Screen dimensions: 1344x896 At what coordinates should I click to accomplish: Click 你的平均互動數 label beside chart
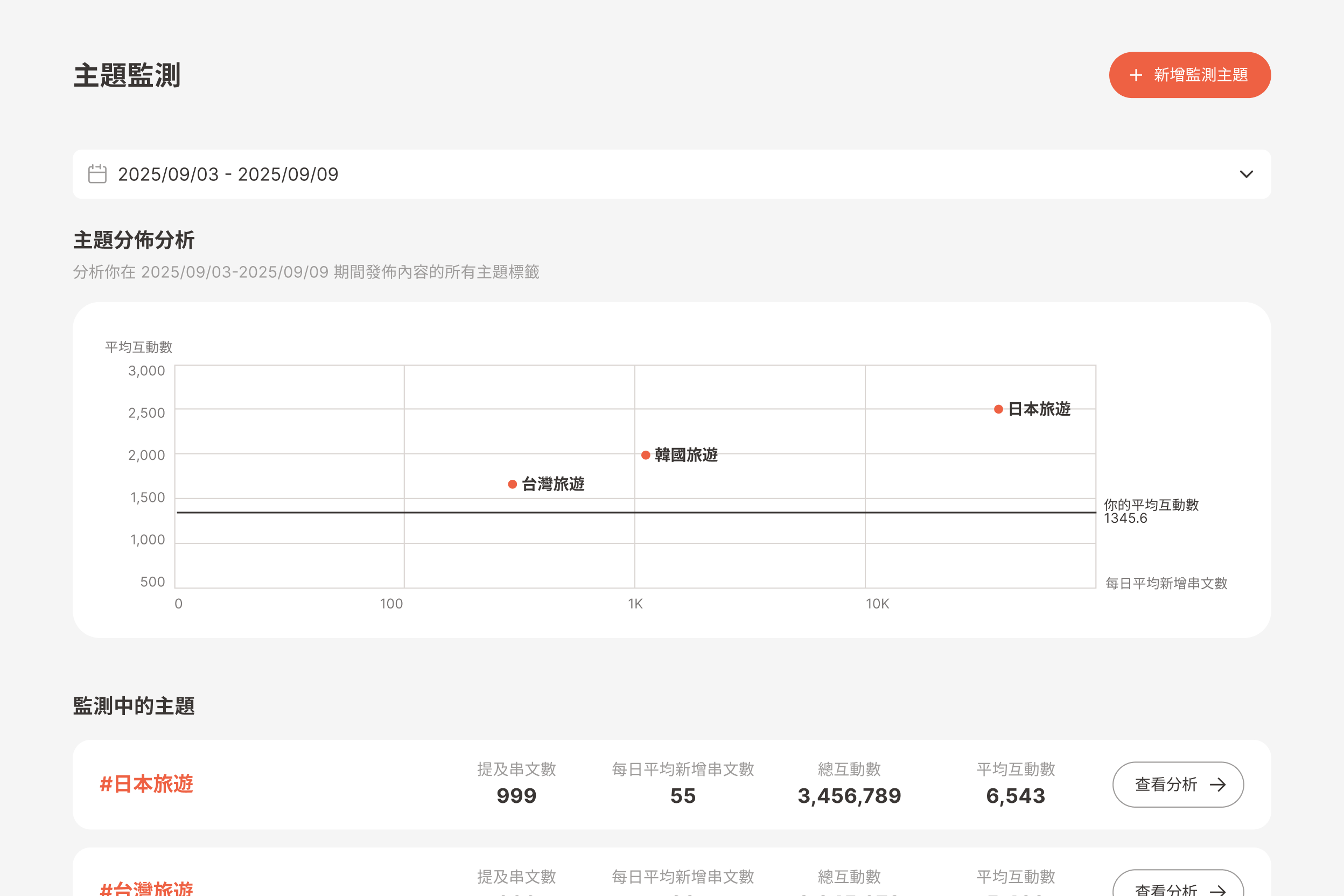click(x=1151, y=505)
